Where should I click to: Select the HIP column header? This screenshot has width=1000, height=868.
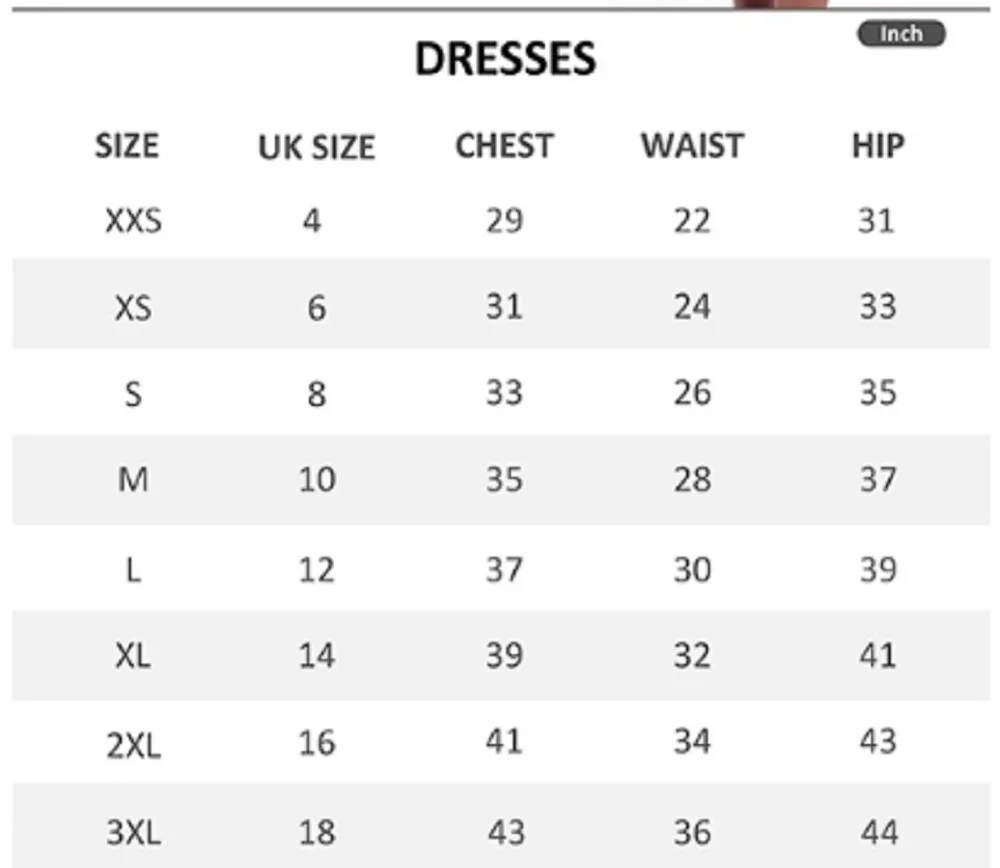point(877,146)
